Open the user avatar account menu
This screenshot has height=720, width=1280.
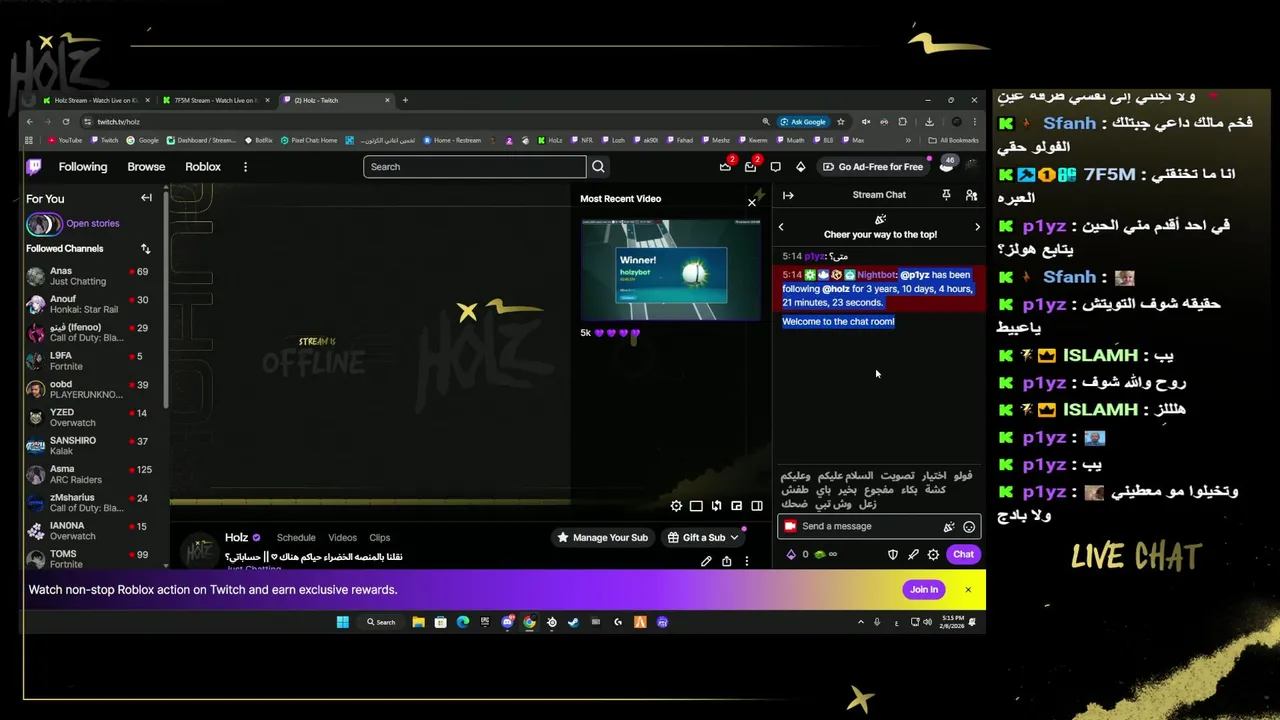click(x=970, y=167)
